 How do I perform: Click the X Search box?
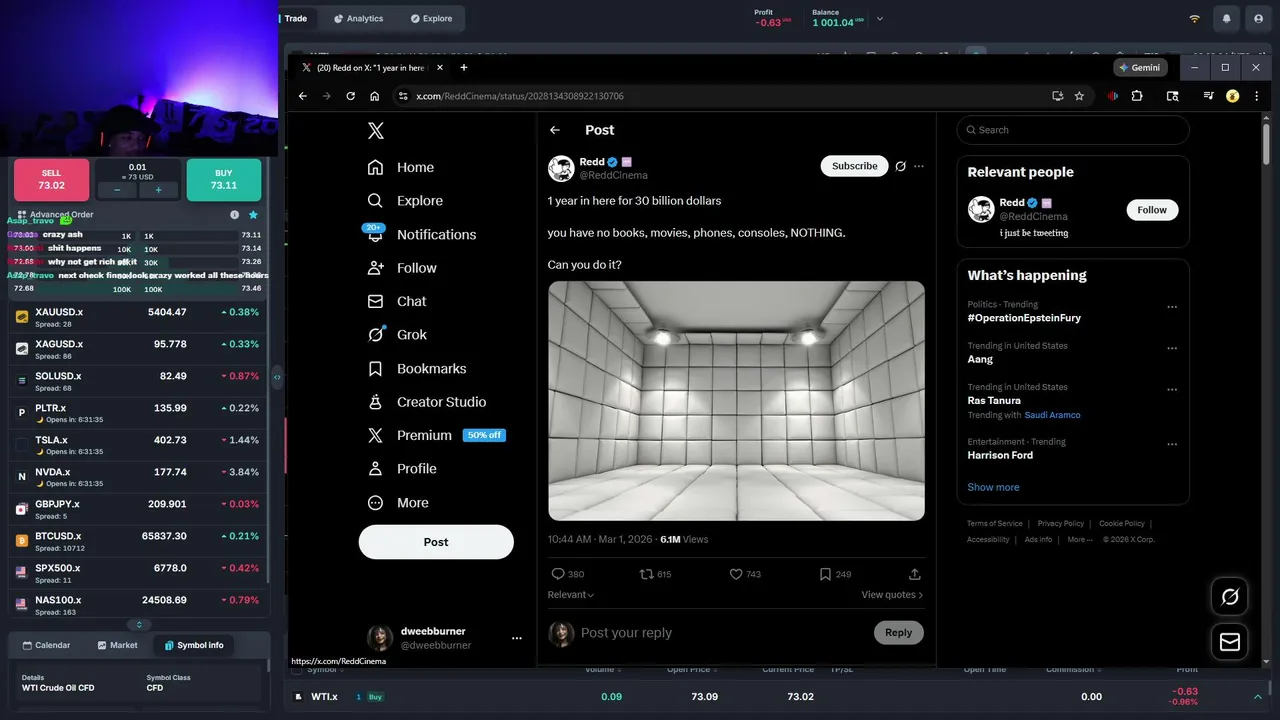[1073, 130]
